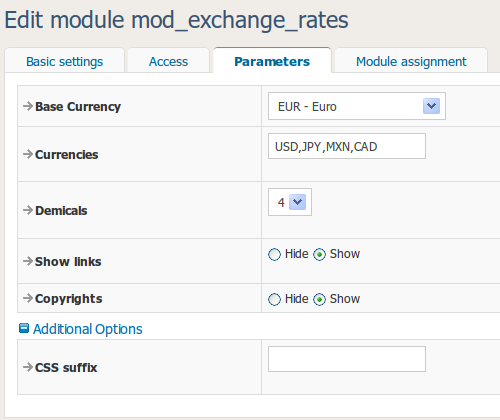Click the arrow icon beside Copyrights
The image size is (500, 420).
28,298
